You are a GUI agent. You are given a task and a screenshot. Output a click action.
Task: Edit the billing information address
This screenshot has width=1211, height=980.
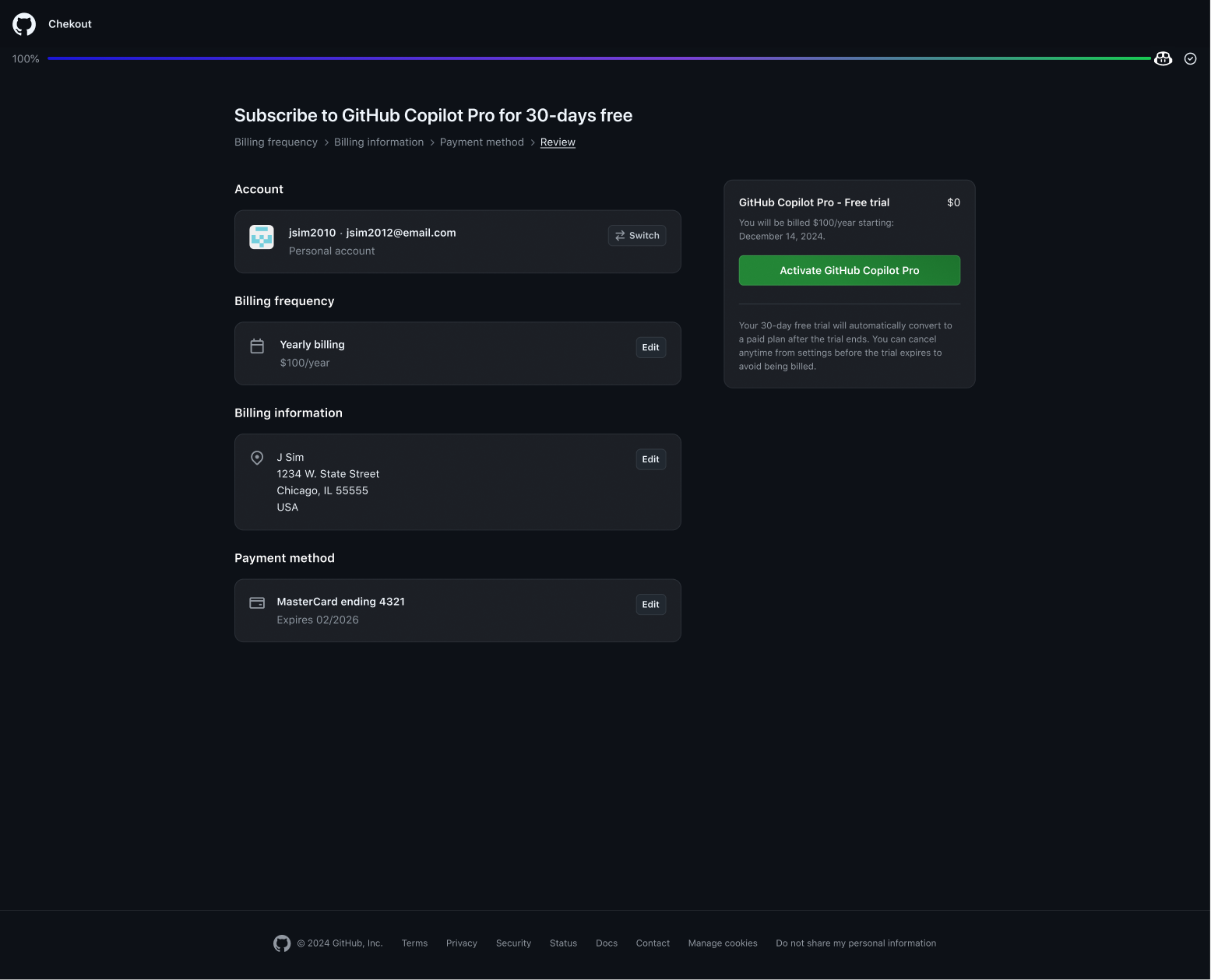[x=650, y=459]
